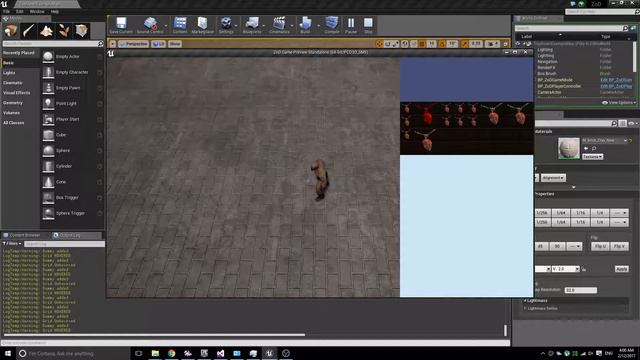Open the viewport Show dropdown

[175, 44]
